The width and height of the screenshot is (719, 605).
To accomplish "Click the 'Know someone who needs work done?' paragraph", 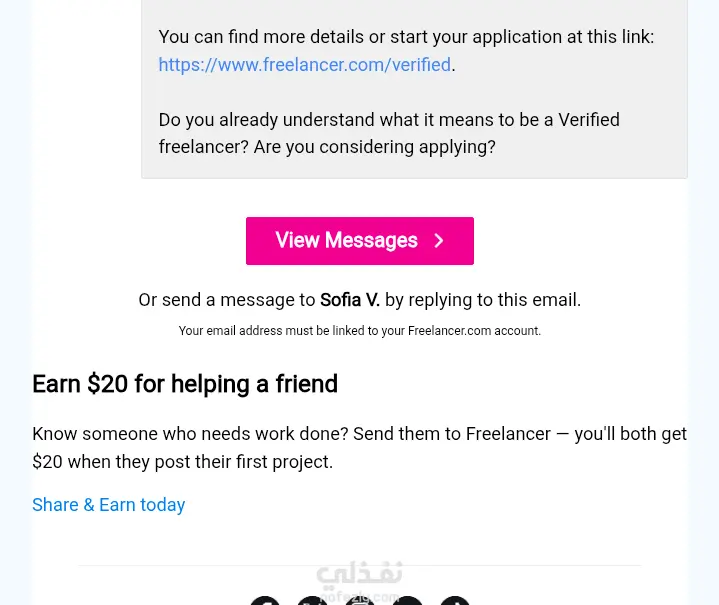I will 359,448.
